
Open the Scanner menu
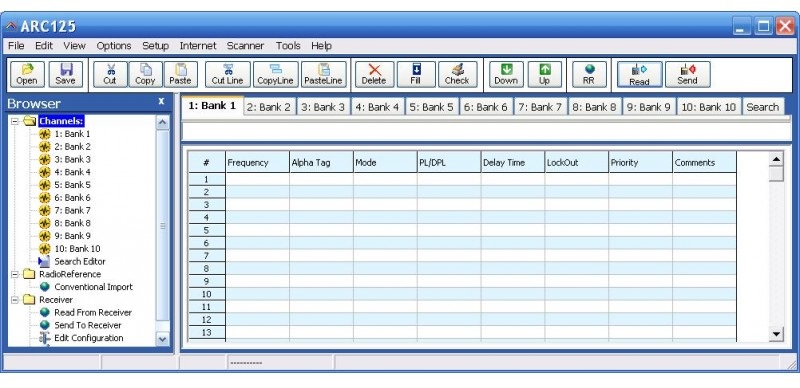[x=245, y=46]
